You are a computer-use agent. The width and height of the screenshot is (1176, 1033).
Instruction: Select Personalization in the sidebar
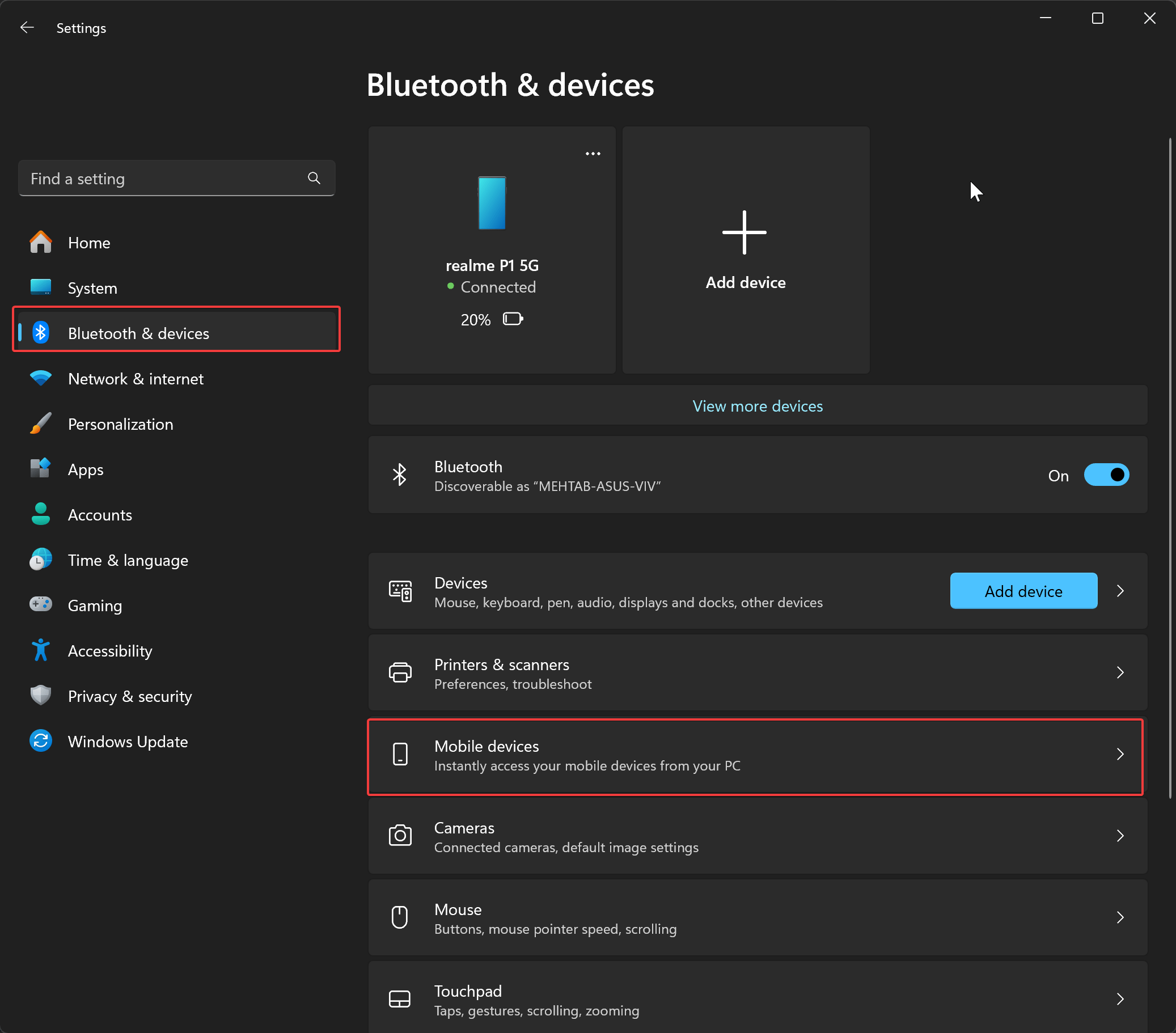[x=120, y=424]
